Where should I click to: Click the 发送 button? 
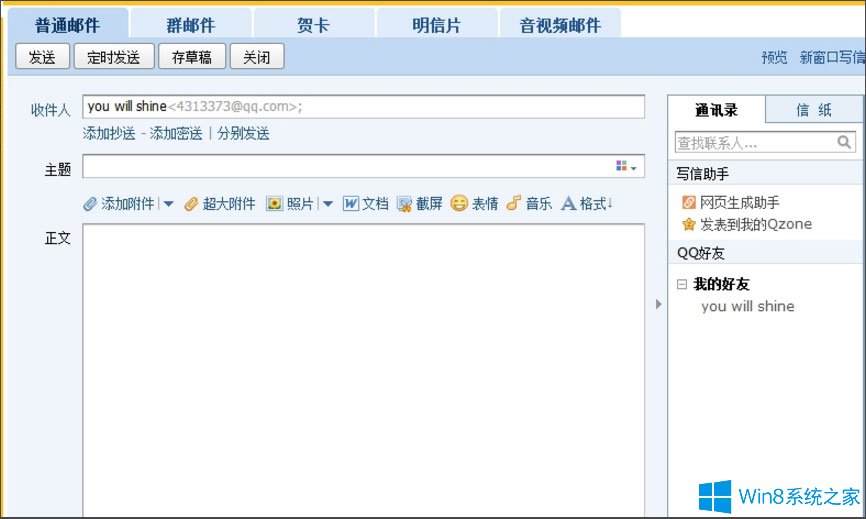[x=43, y=57]
